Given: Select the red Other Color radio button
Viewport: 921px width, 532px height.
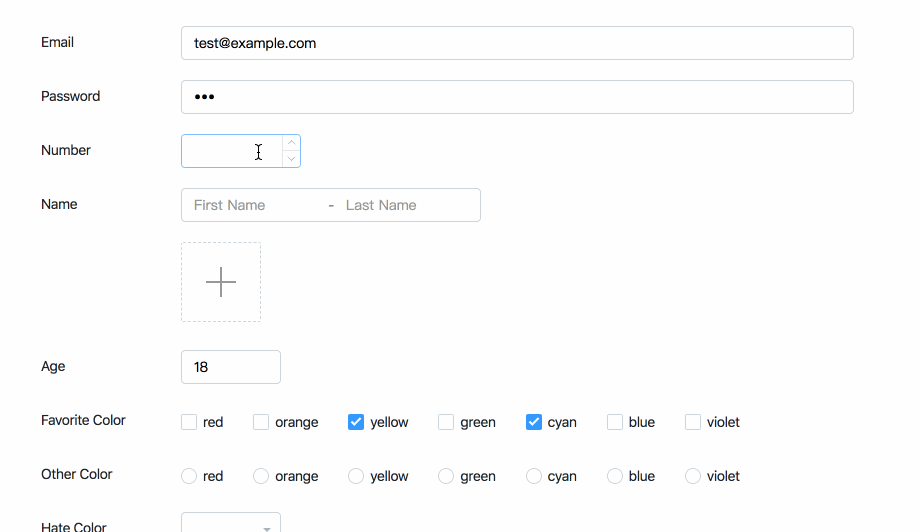Looking at the screenshot, I should 189,476.
